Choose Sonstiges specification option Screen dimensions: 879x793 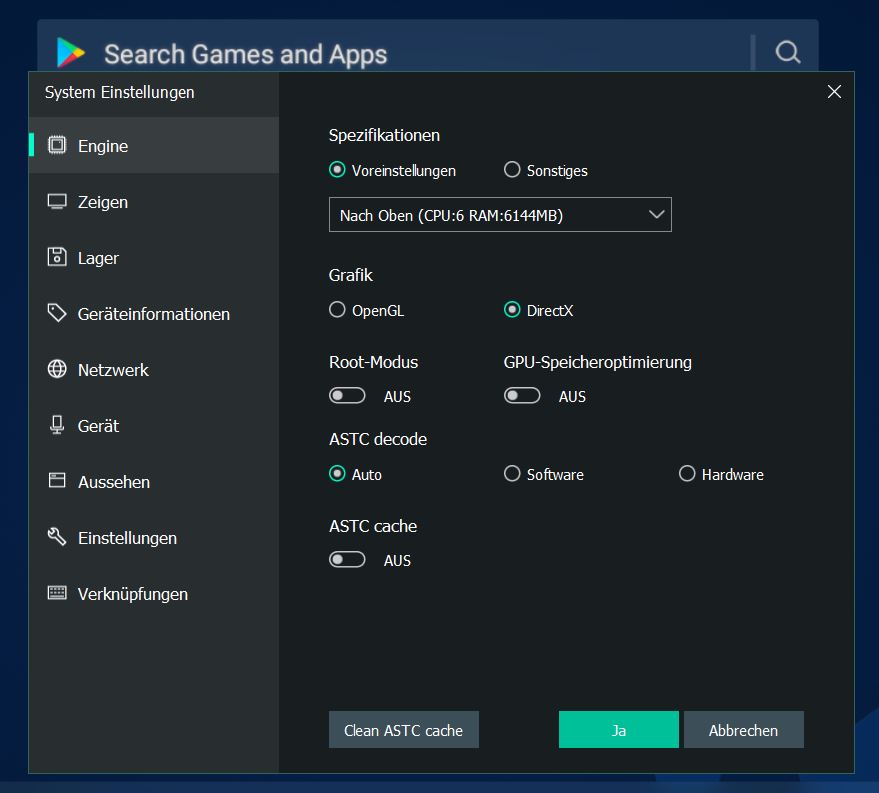[513, 170]
